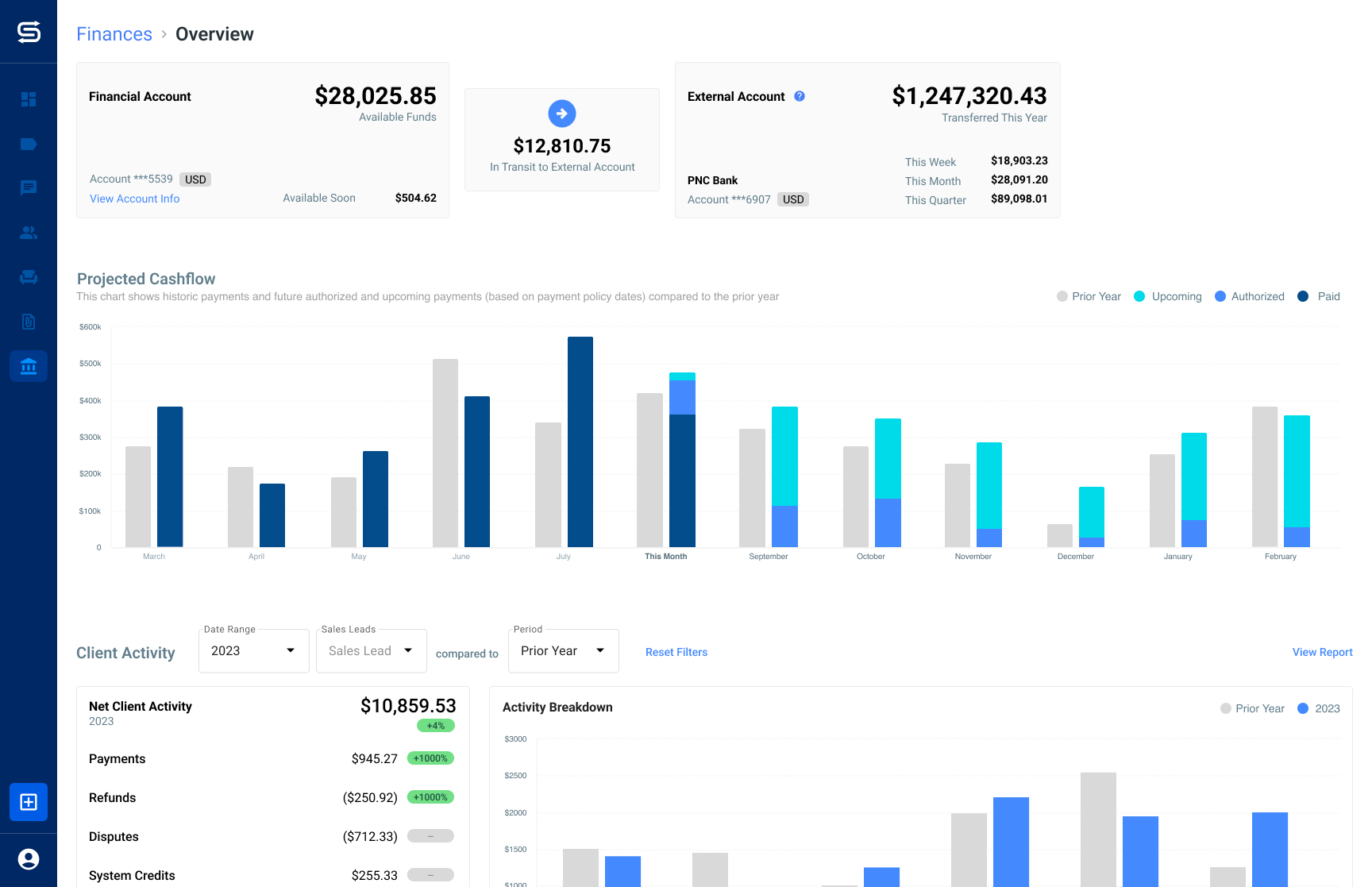
Task: Click the armchair icon in sidebar
Action: coord(29,277)
